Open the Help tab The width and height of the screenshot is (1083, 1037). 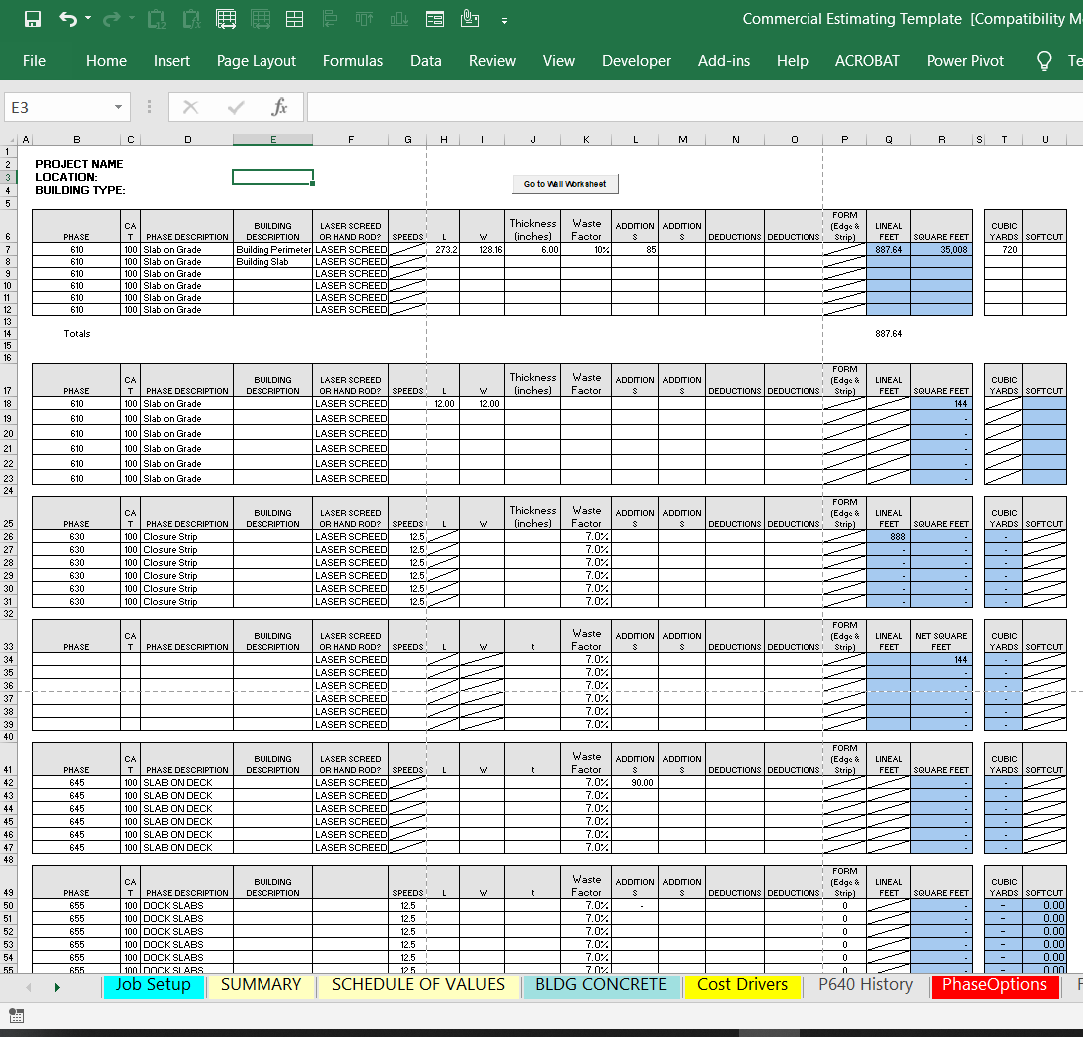[x=792, y=61]
